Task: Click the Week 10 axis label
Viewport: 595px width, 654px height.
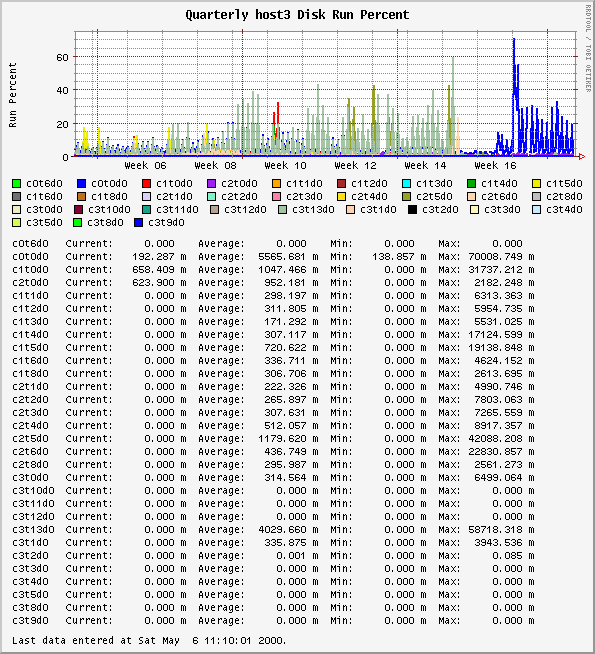Action: click(285, 166)
